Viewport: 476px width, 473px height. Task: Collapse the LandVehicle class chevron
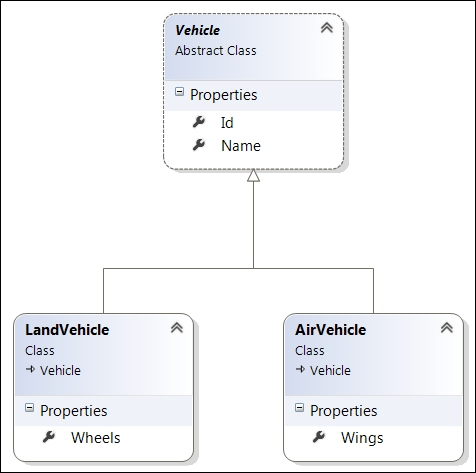click(x=177, y=328)
